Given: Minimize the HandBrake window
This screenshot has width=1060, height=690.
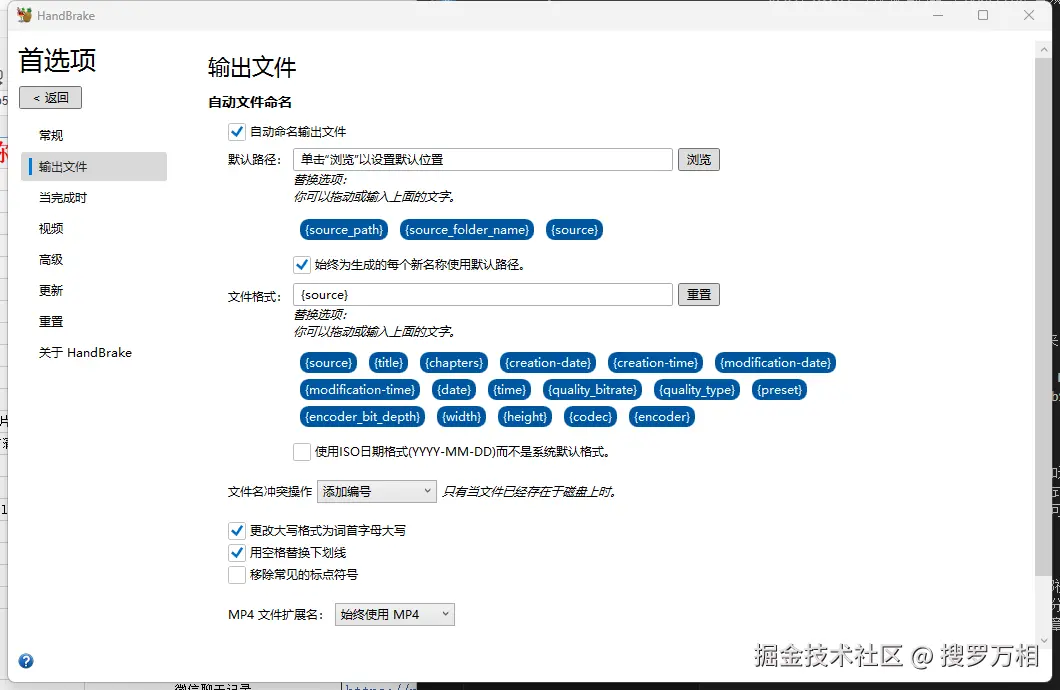Looking at the screenshot, I should pos(938,15).
